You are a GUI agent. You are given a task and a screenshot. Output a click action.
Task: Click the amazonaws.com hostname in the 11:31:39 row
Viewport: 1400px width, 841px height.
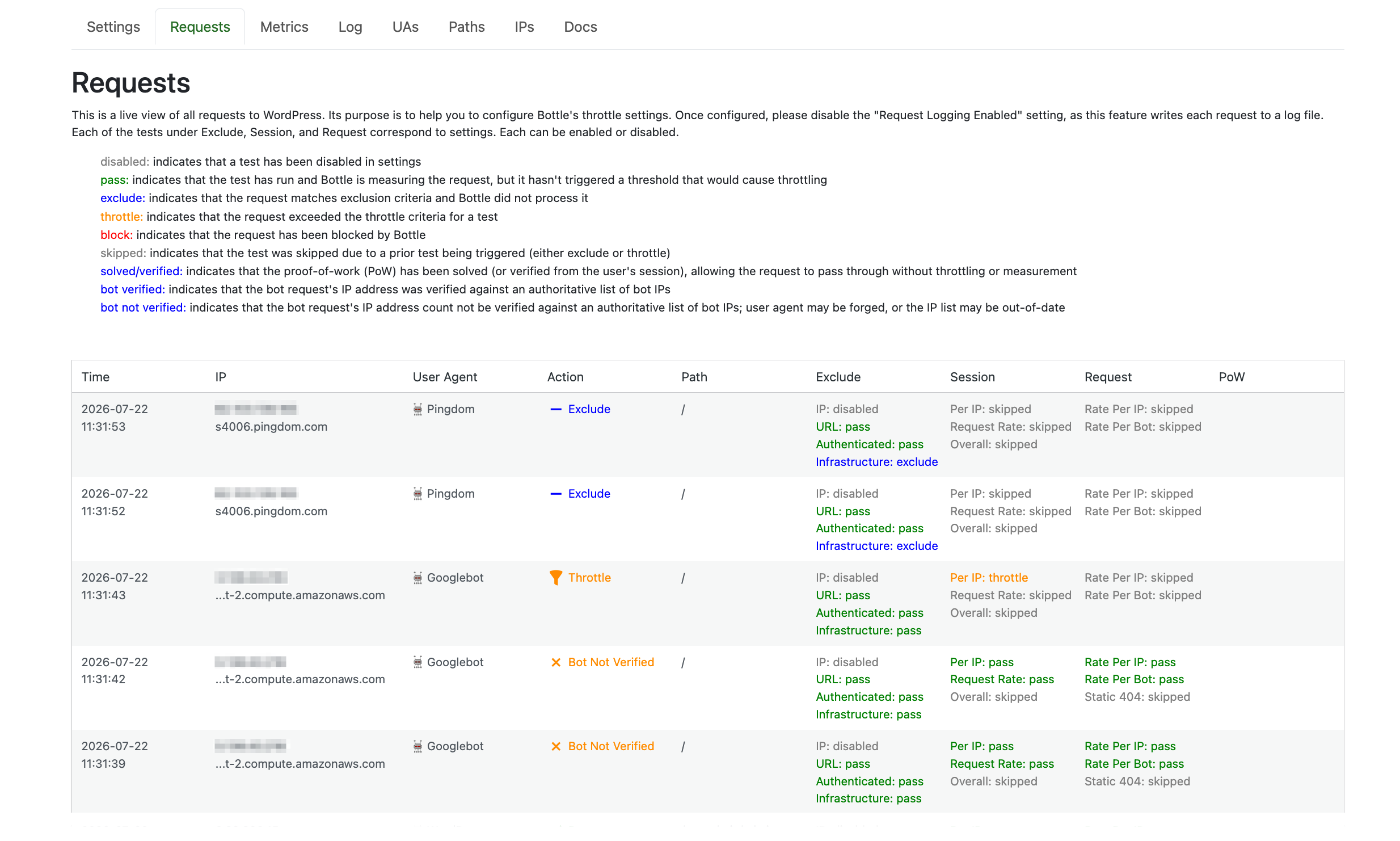(300, 764)
